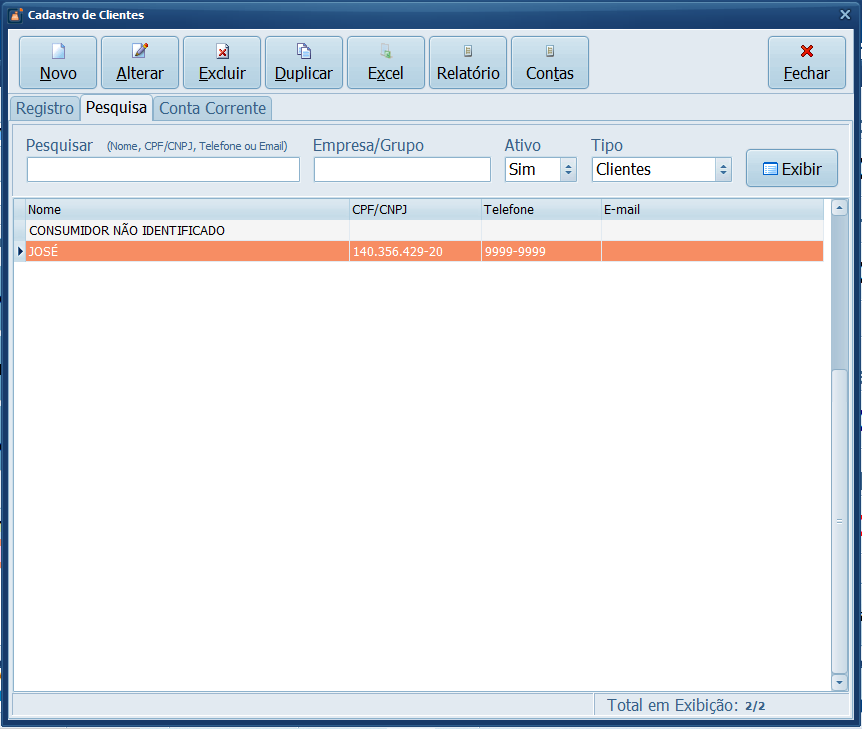
Task: Select the Pesquisa tab
Action: pos(116,107)
